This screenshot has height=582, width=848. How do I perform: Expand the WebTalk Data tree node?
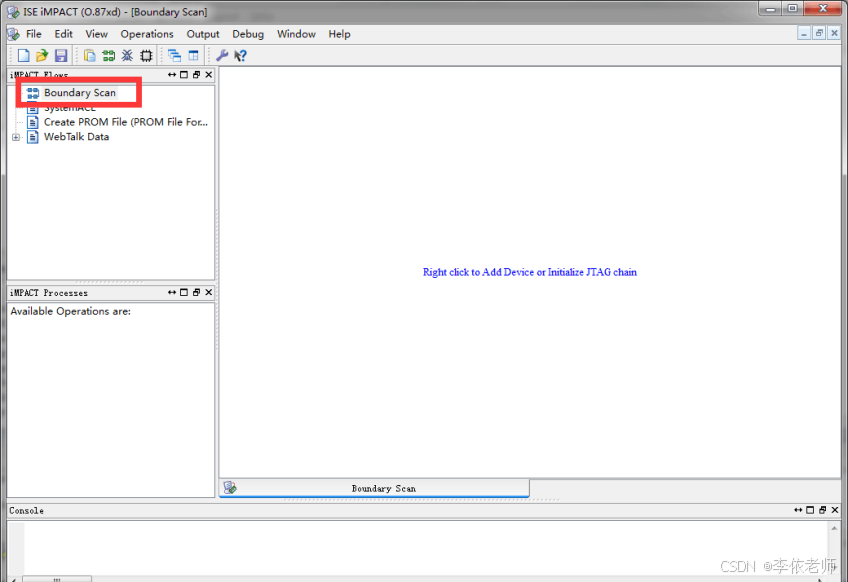pos(16,137)
